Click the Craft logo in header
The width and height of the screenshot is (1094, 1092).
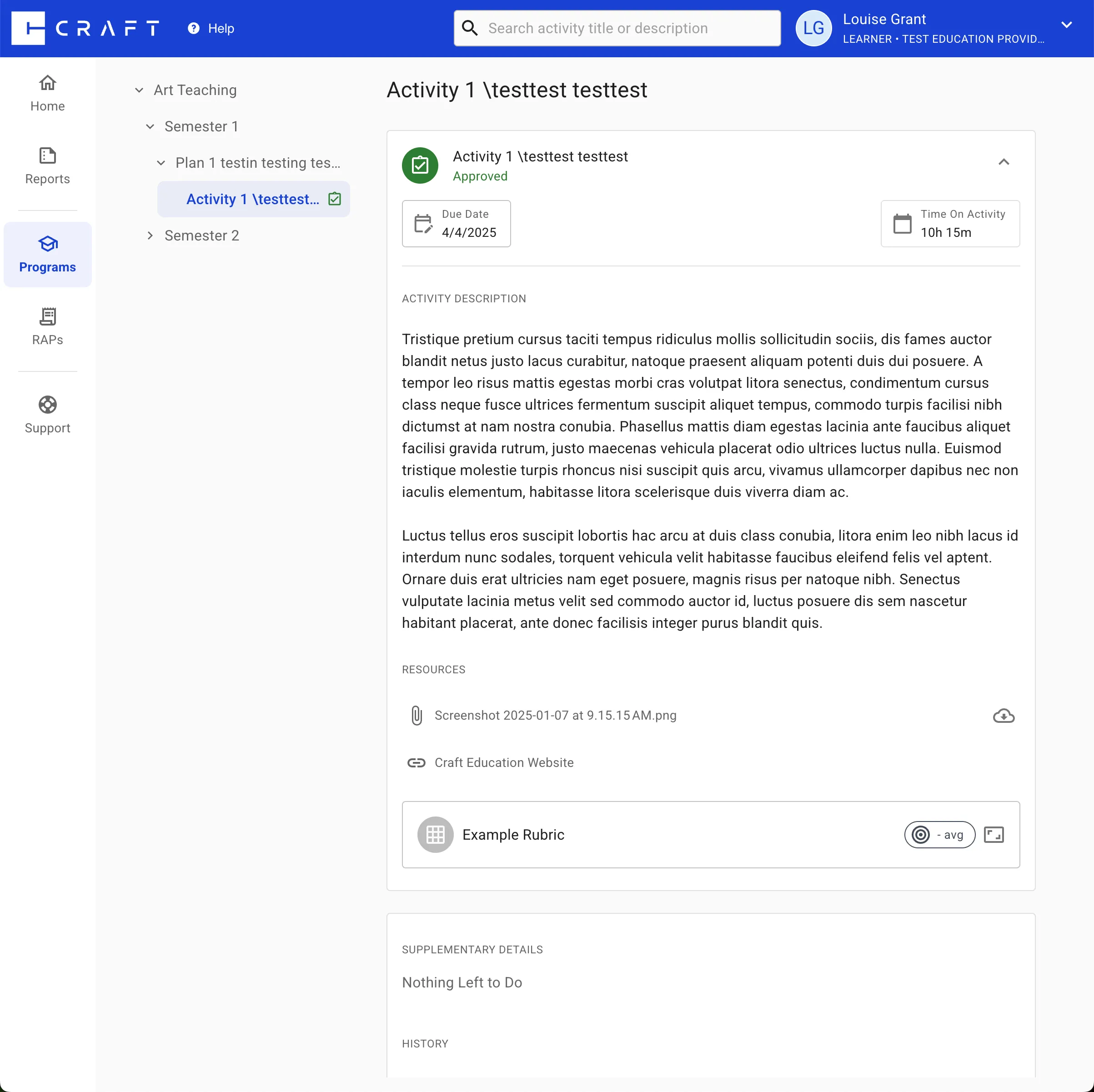pyautogui.click(x=85, y=28)
